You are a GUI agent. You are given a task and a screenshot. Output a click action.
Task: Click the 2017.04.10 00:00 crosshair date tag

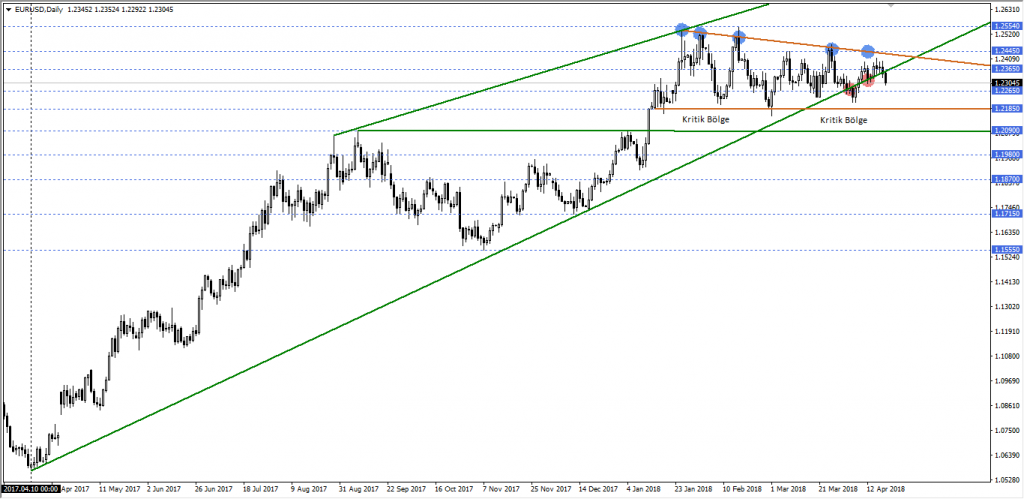(31, 489)
